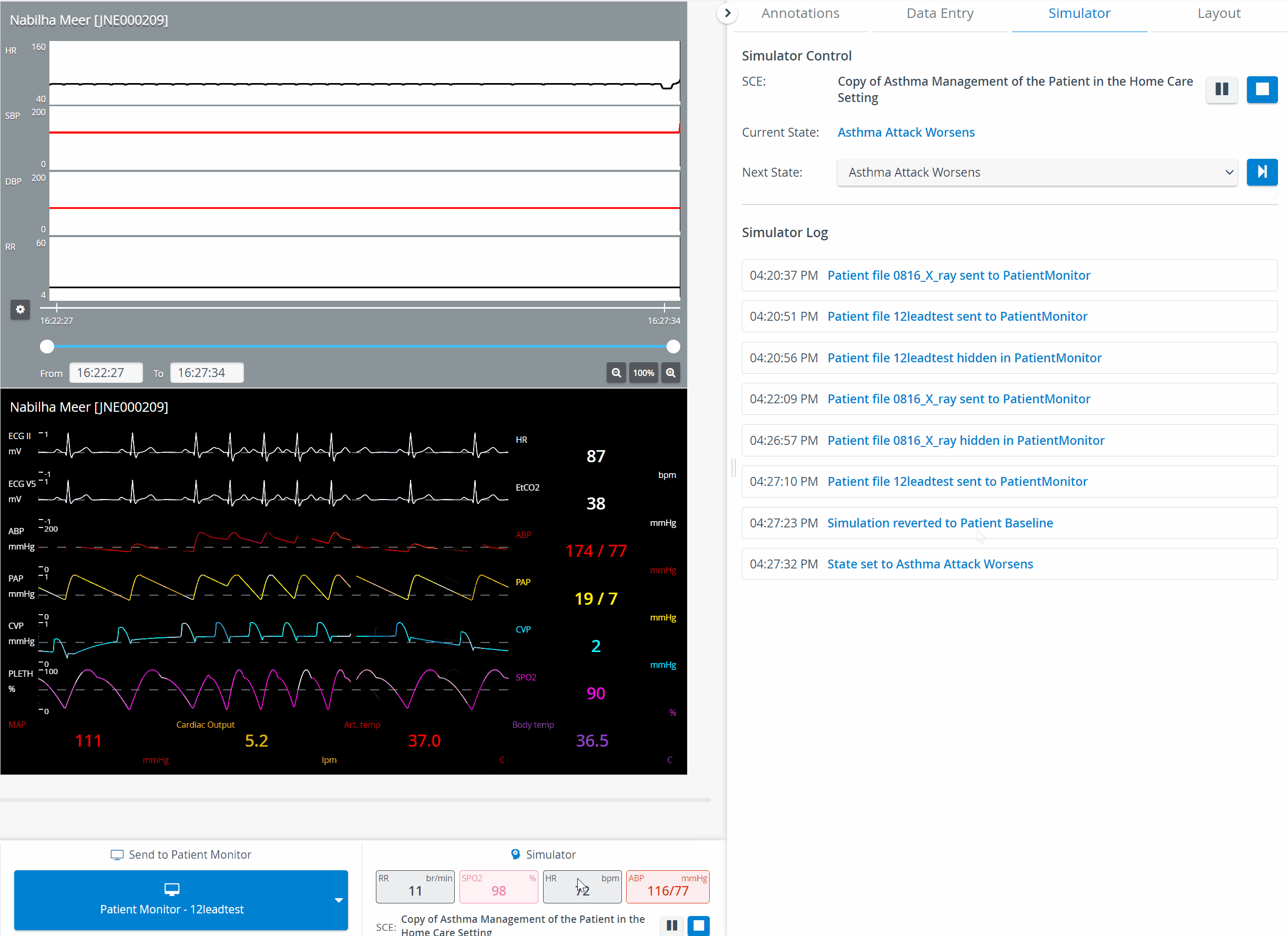Open Simulation reverted to Patient Baseline entry
This screenshot has width=1288, height=936.
point(1009,523)
